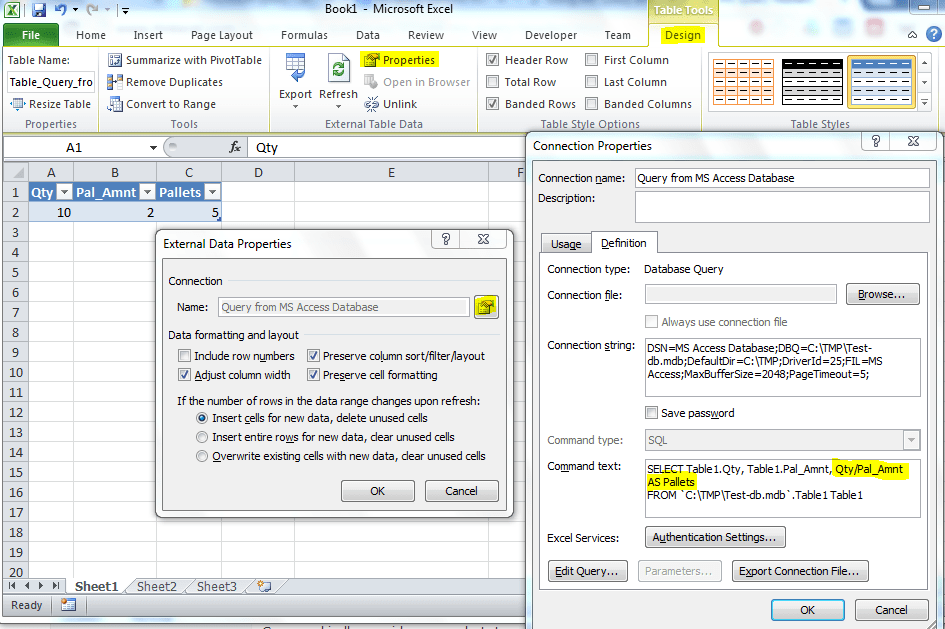The image size is (945, 629).
Task: Click the Excel application icon
Action: (12, 10)
